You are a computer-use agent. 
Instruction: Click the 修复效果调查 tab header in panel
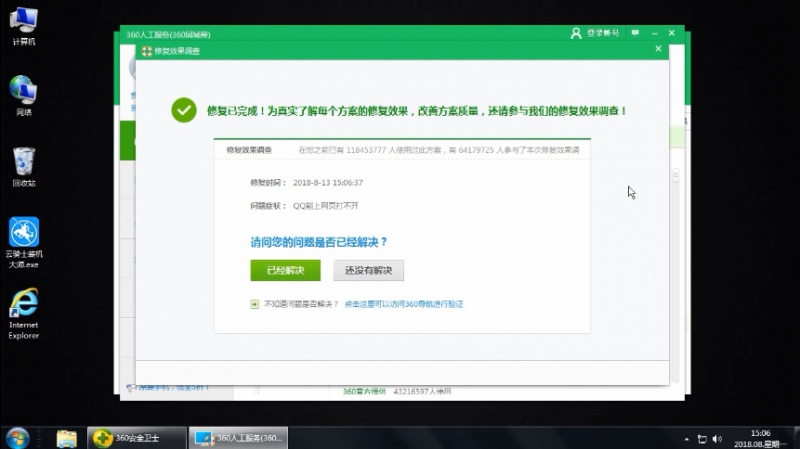(x=249, y=150)
